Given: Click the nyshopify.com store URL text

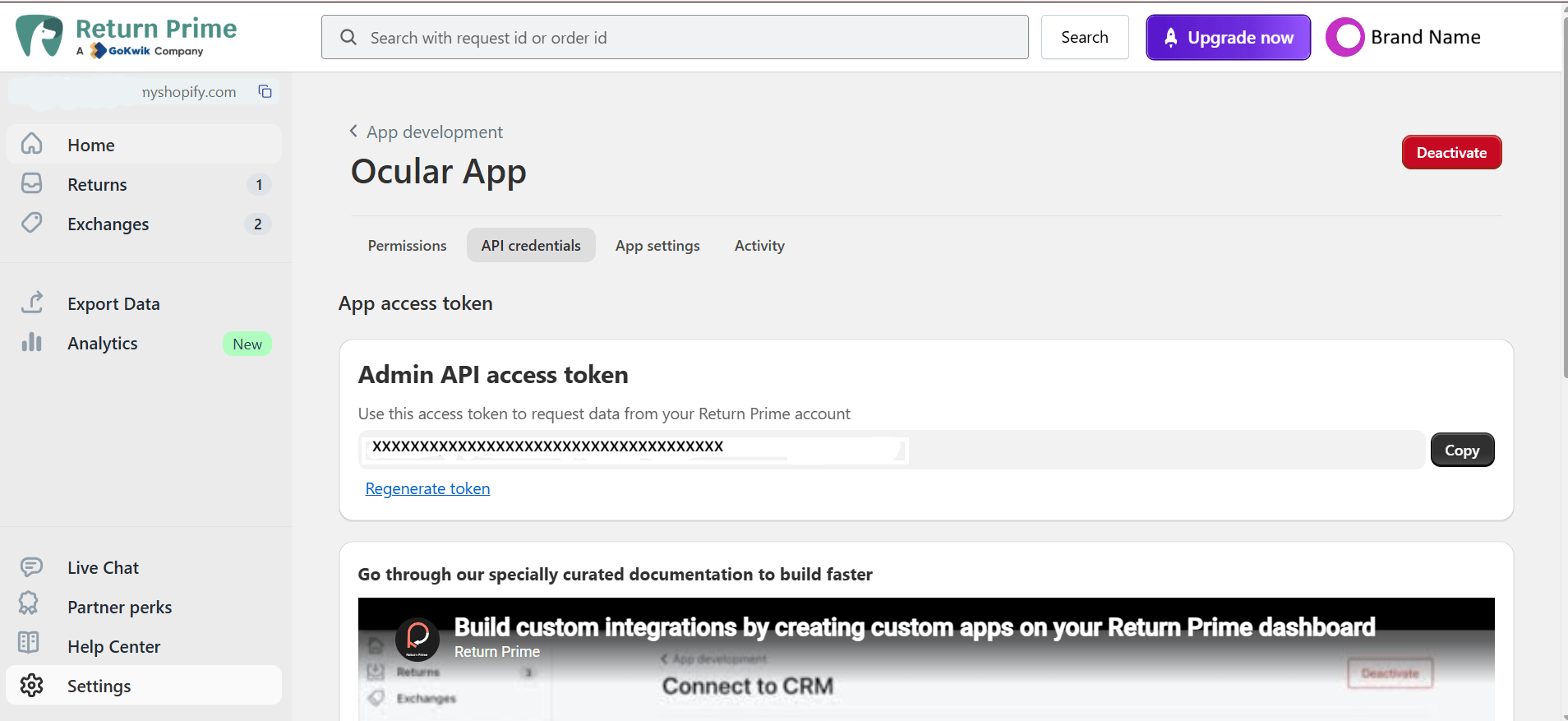Looking at the screenshot, I should tap(189, 91).
